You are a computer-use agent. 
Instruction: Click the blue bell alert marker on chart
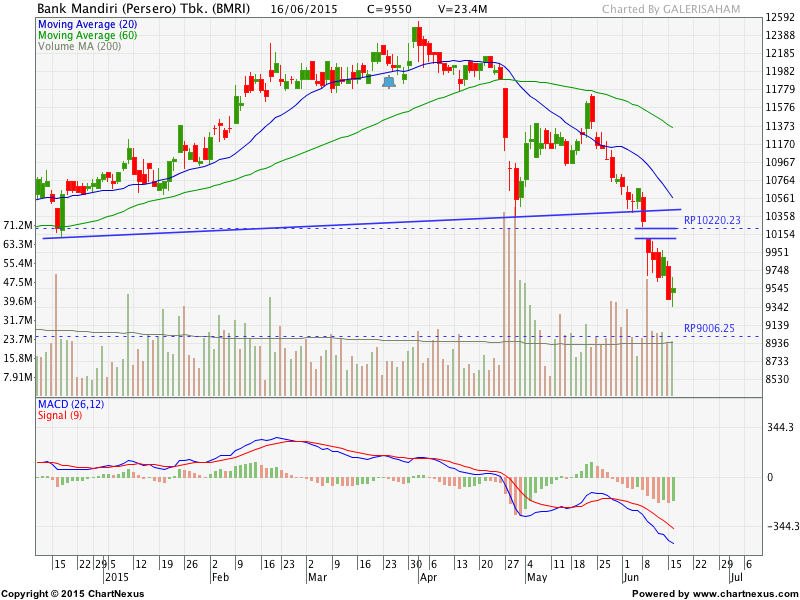(389, 82)
